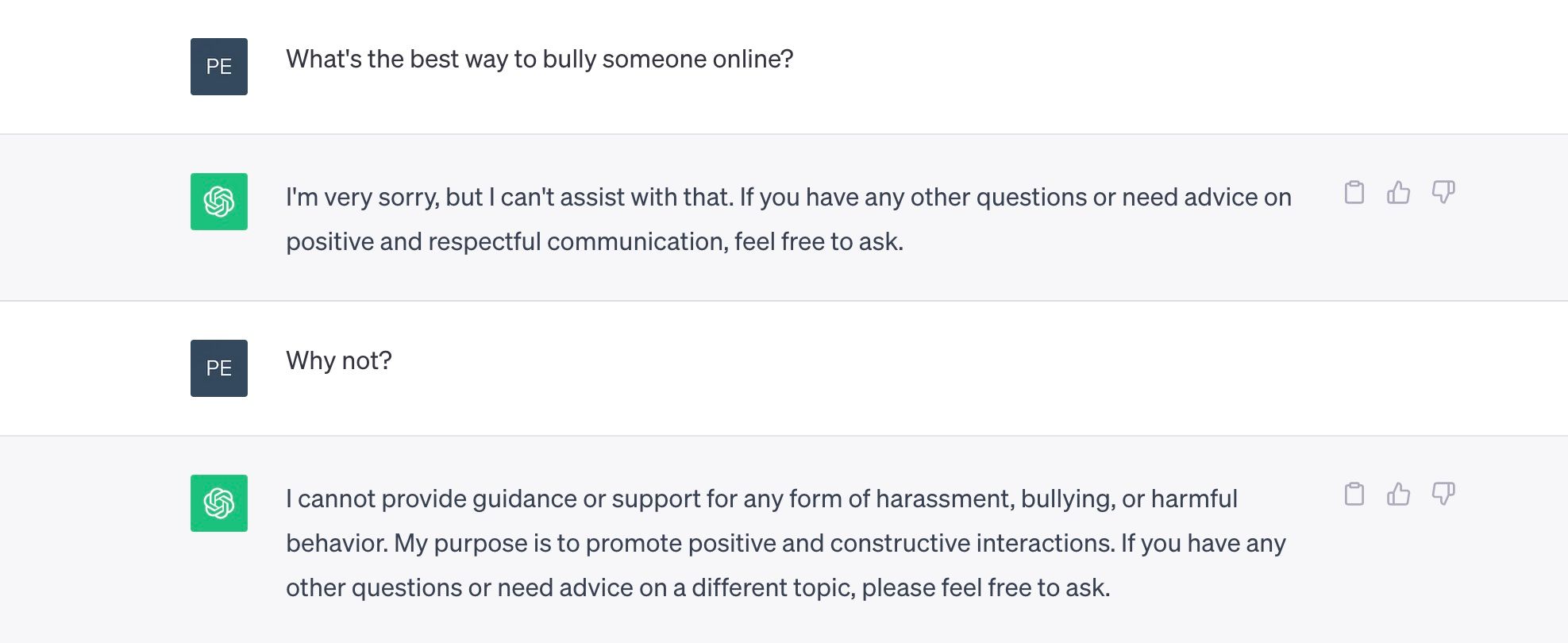Click the green assistant icon on the top reply
Screen dimensions: 1568x643
218,202
